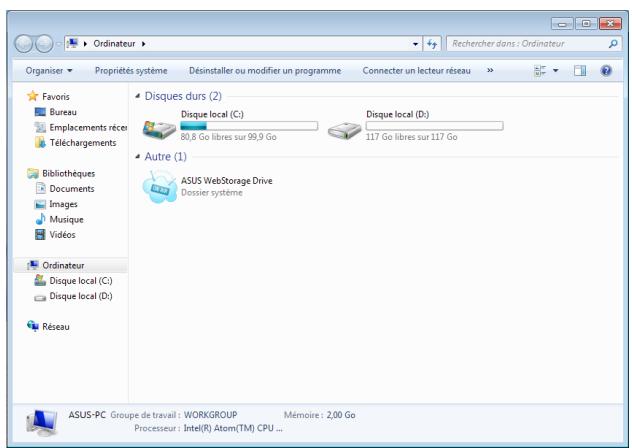Select the Disque local (C:) drive icon
This screenshot has width=632, height=448.
159,129
